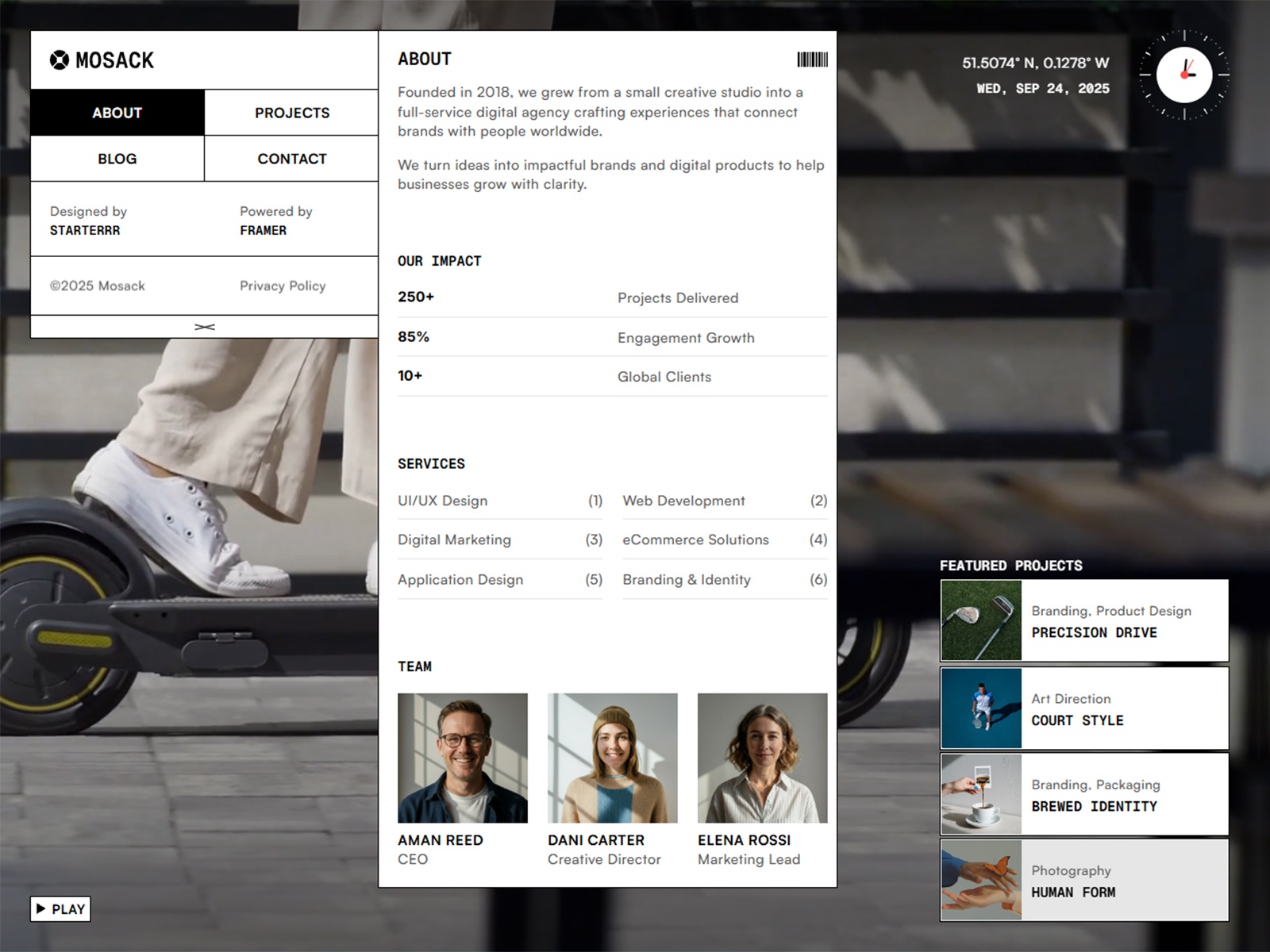The image size is (1270, 952).
Task: Open the Precision Drive golf club thumbnail
Action: click(981, 620)
